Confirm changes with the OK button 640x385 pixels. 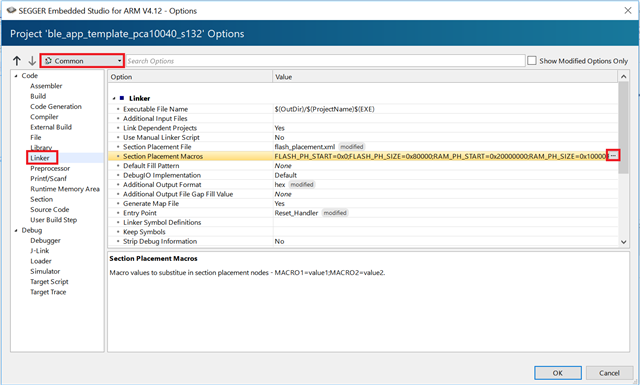558,373
